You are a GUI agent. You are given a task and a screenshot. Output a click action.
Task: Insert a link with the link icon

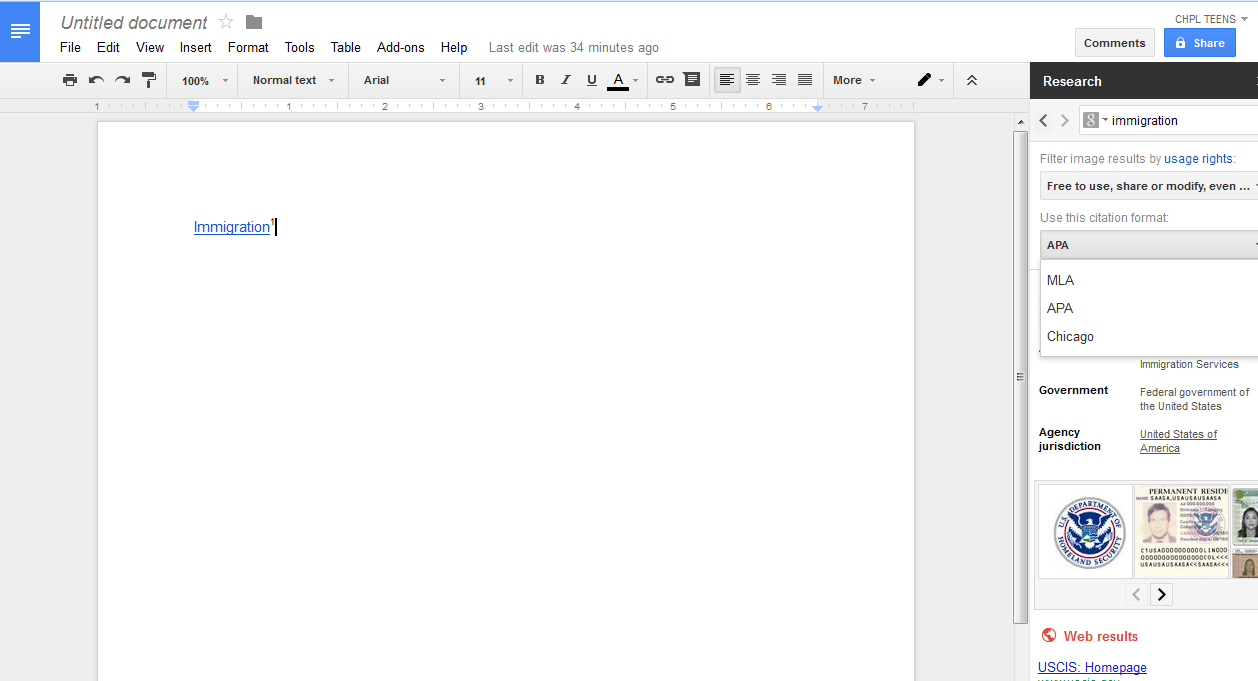point(665,80)
